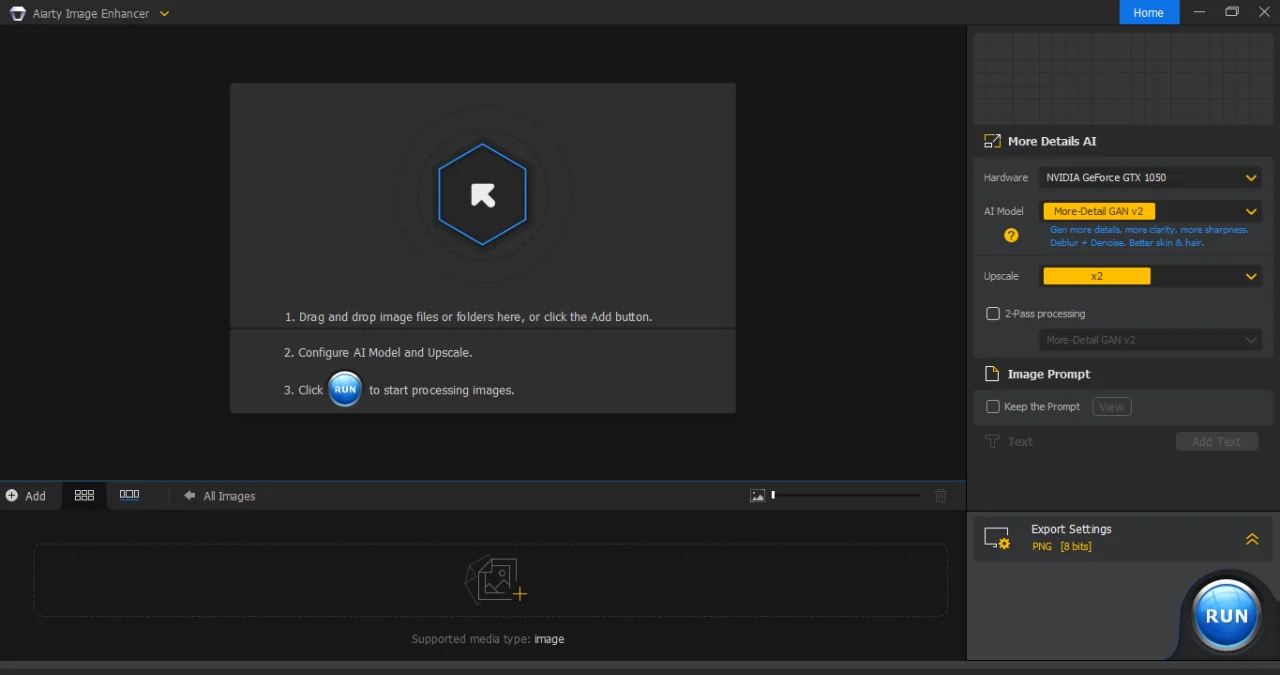Screen dimensions: 1280x675
Task: Go to the Home button
Action: (1148, 13)
